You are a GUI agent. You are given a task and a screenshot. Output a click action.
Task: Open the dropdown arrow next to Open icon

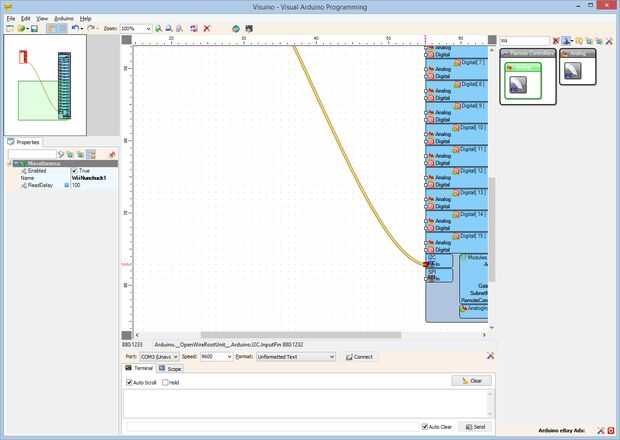tap(27, 28)
